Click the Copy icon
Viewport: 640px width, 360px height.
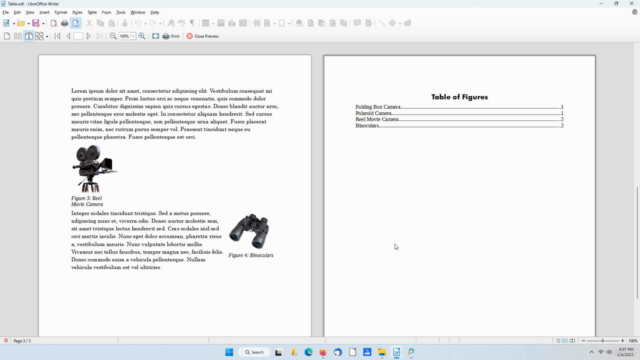[x=100, y=23]
